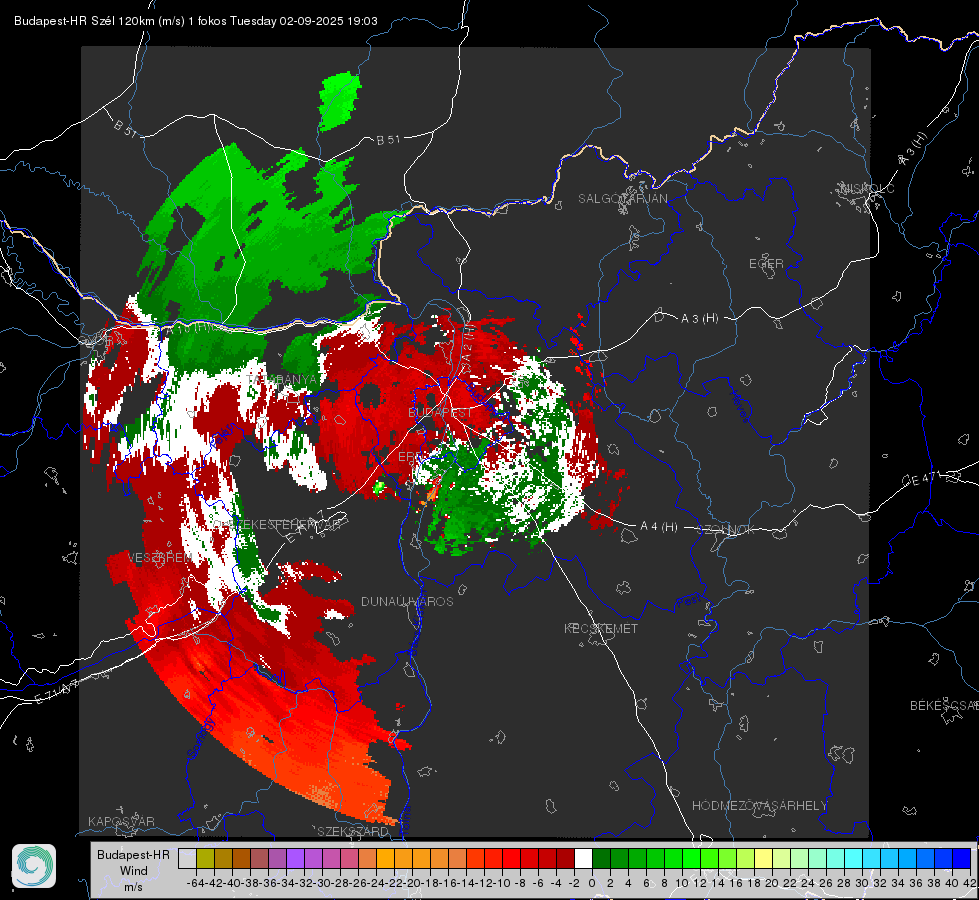Click the isolated bright green radar patch at top
979x900 pixels.
coord(340,101)
